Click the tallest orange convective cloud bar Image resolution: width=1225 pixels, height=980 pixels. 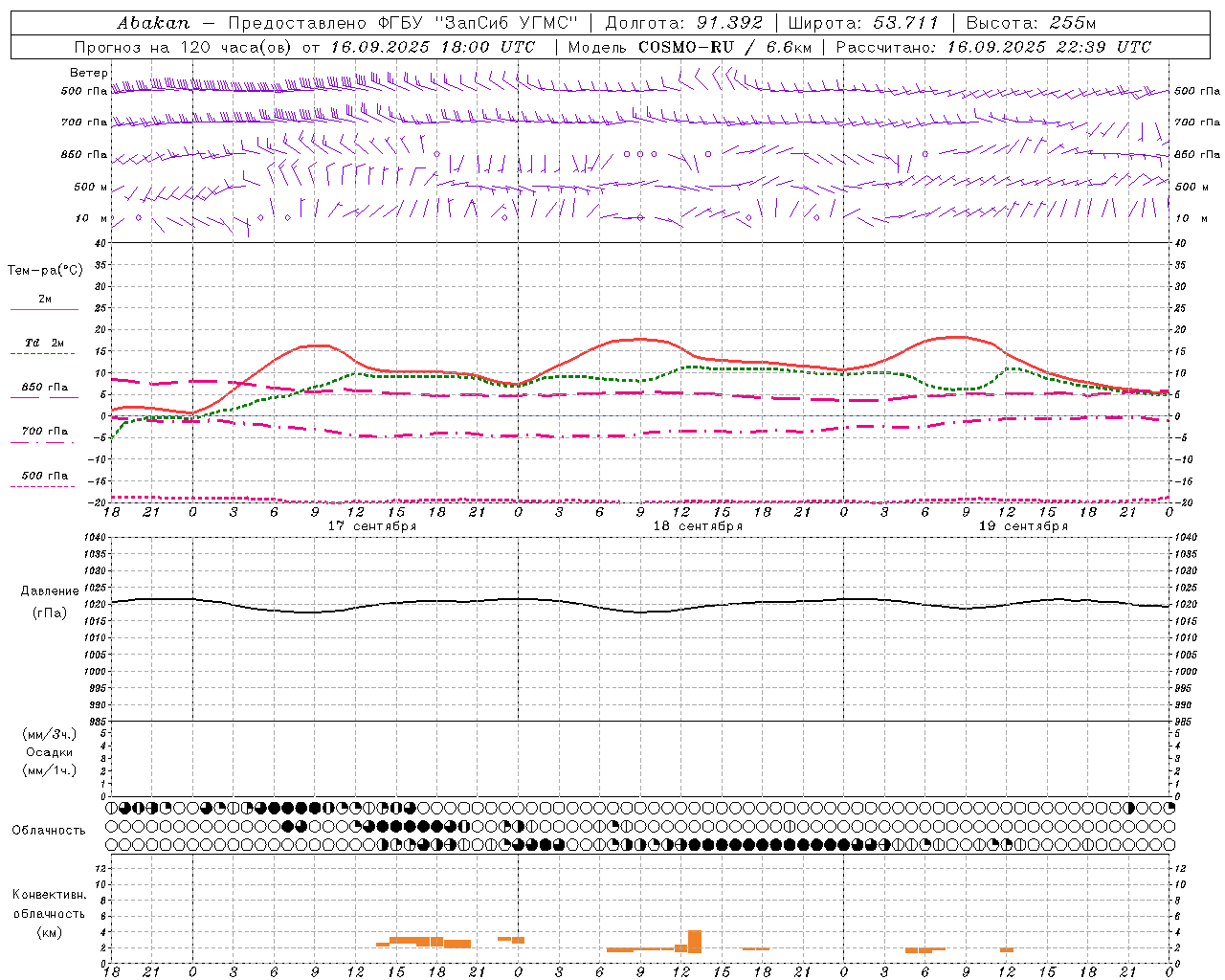click(695, 942)
